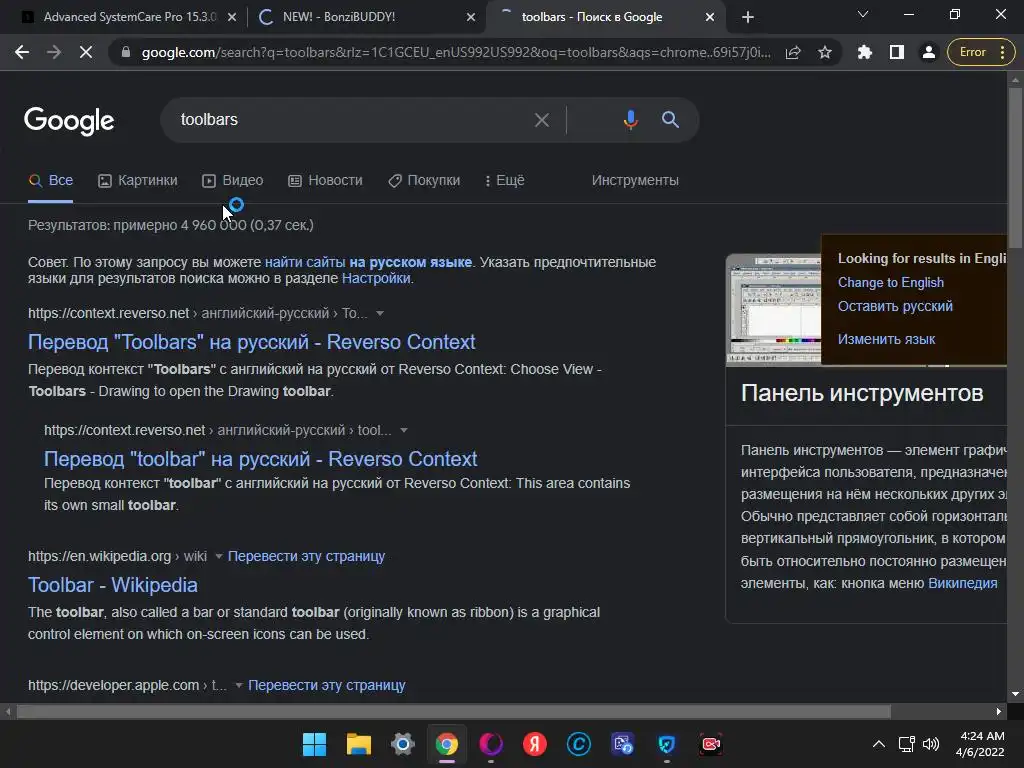Open the Википедия link in knowledge panel
Screen dimensions: 1024x768
(x=963, y=584)
